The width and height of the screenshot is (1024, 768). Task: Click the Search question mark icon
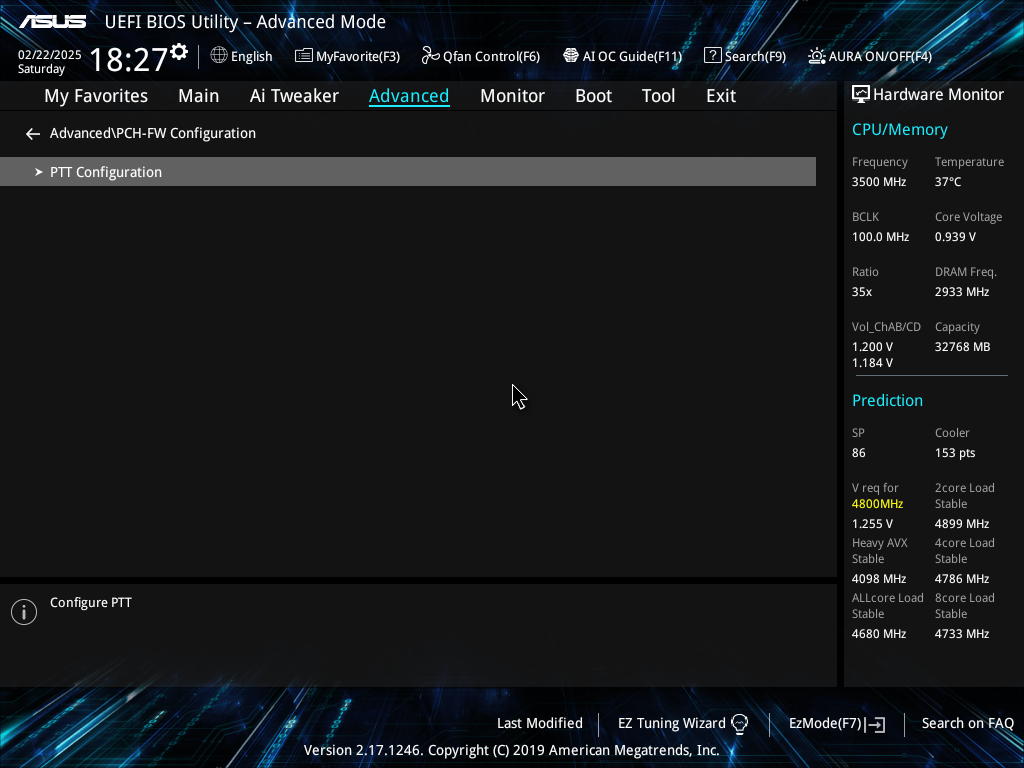coord(712,56)
